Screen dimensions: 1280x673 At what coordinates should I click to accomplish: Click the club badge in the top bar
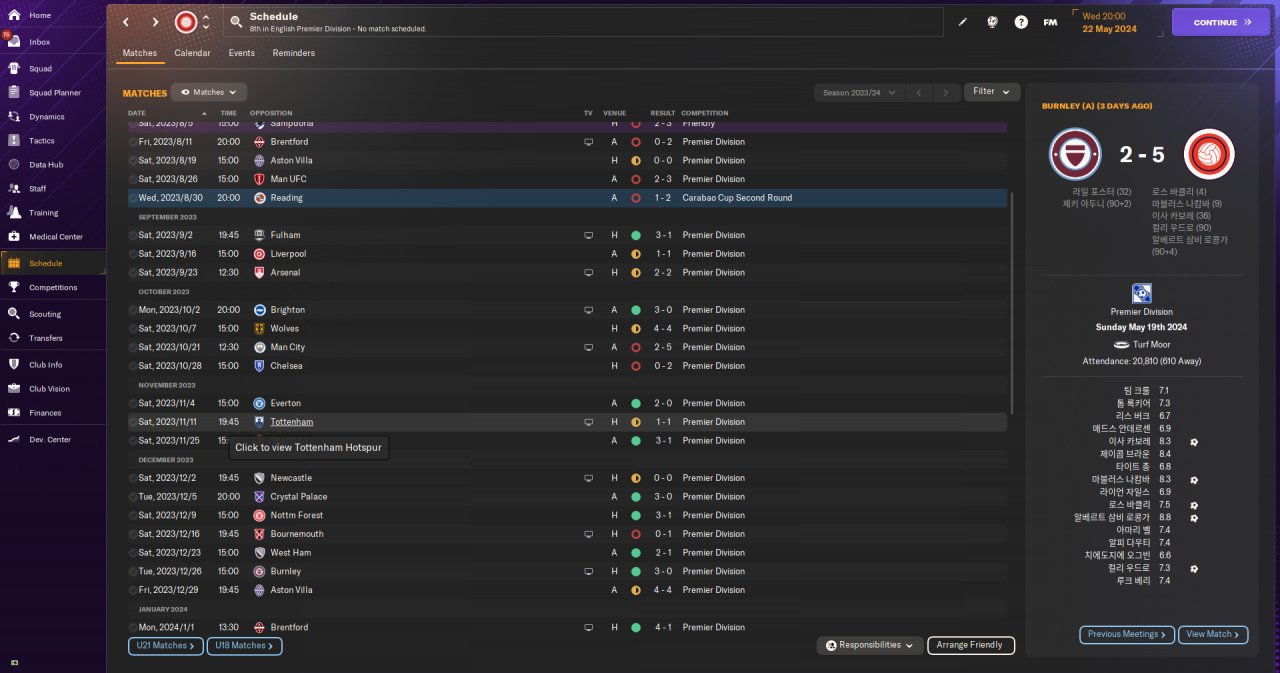coord(186,22)
